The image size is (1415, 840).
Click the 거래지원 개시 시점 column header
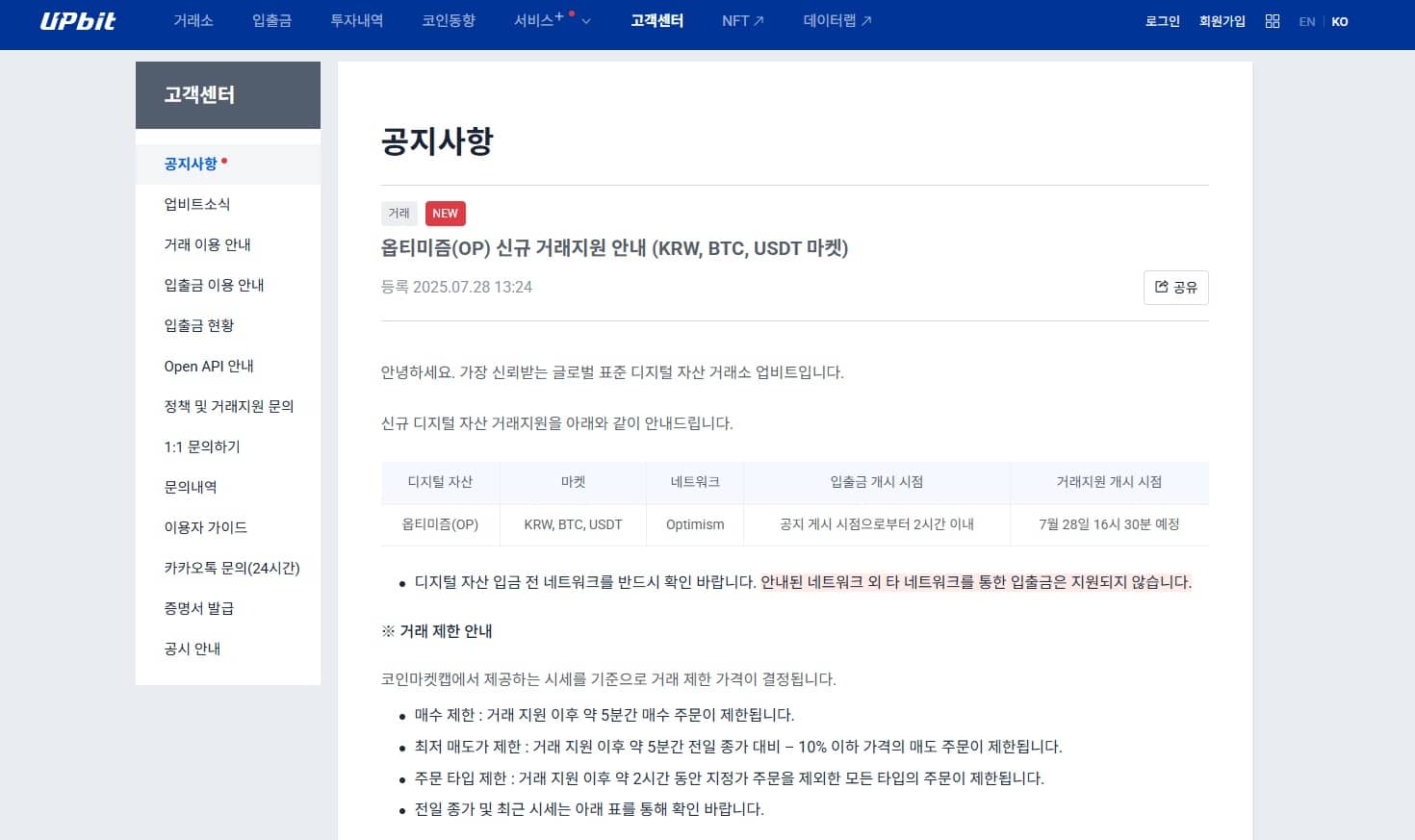[1109, 482]
